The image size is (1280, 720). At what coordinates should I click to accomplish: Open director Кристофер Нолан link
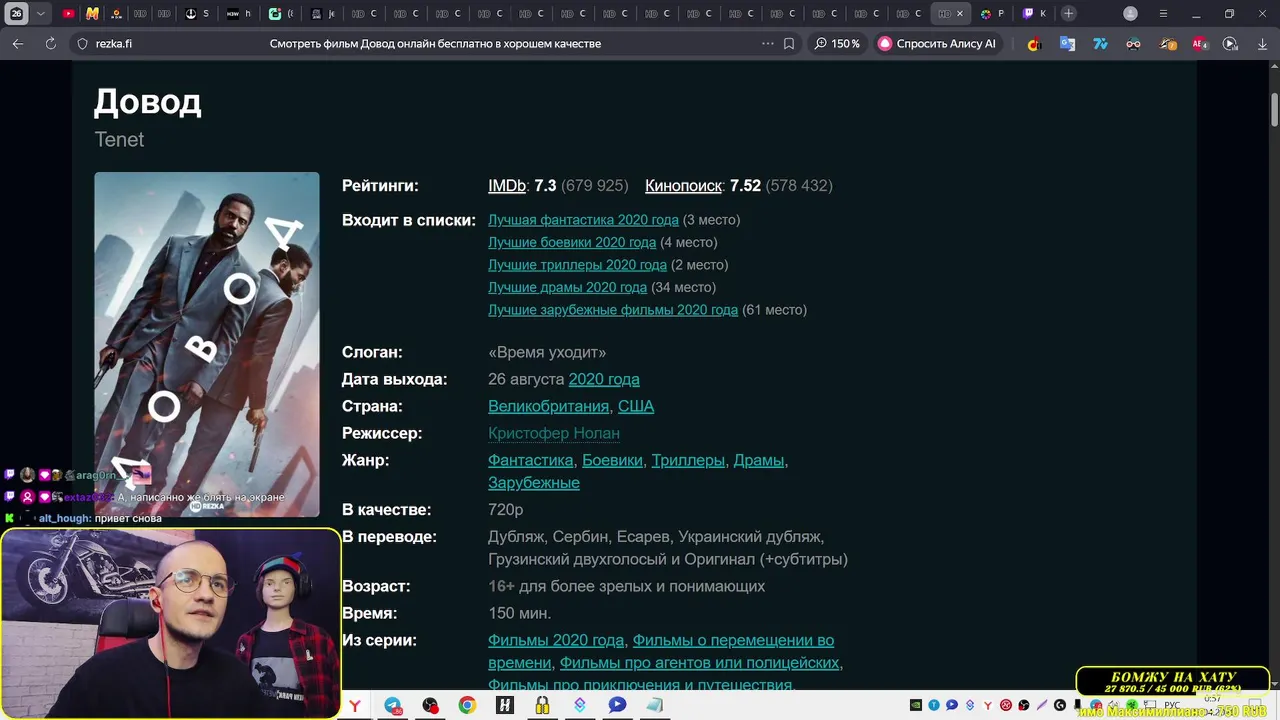(x=554, y=433)
